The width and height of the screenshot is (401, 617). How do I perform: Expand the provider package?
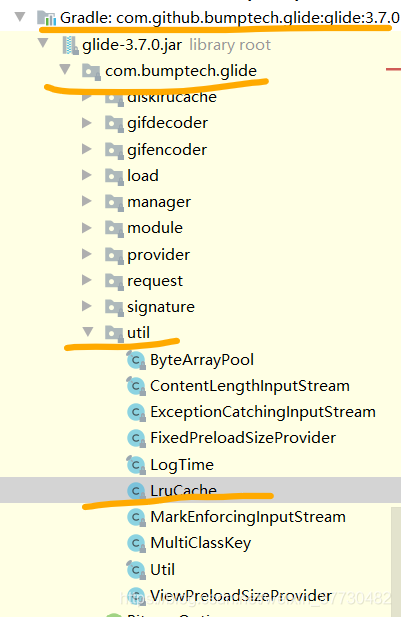point(87,254)
